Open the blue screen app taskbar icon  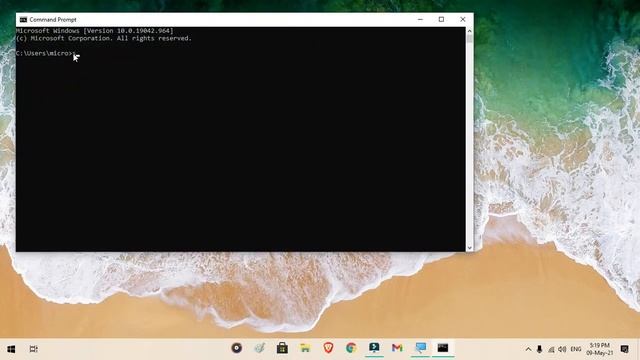coord(420,348)
